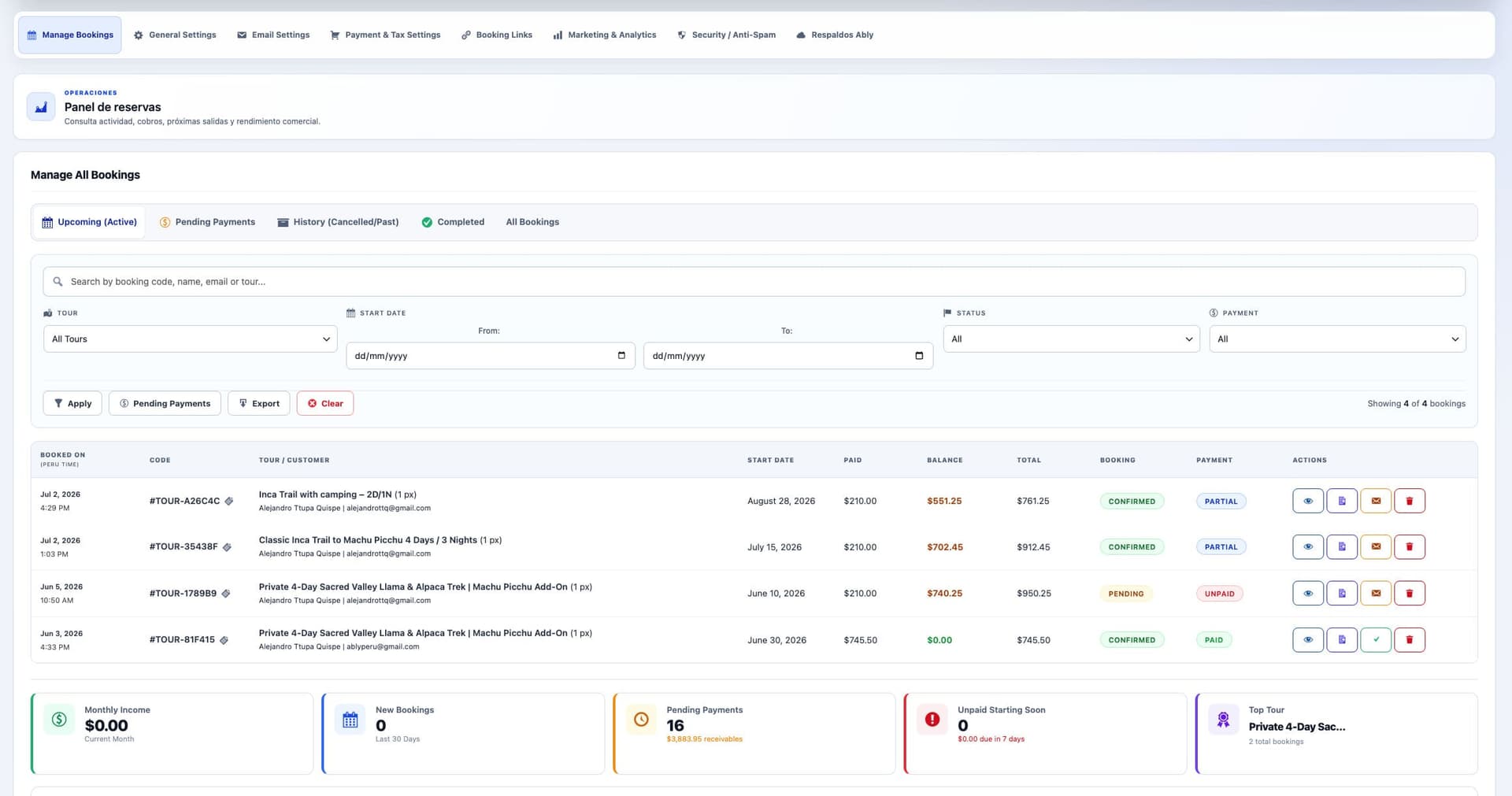Click tag icon beside #TOUR-35438F code
This screenshot has height=796, width=1512.
coord(227,546)
